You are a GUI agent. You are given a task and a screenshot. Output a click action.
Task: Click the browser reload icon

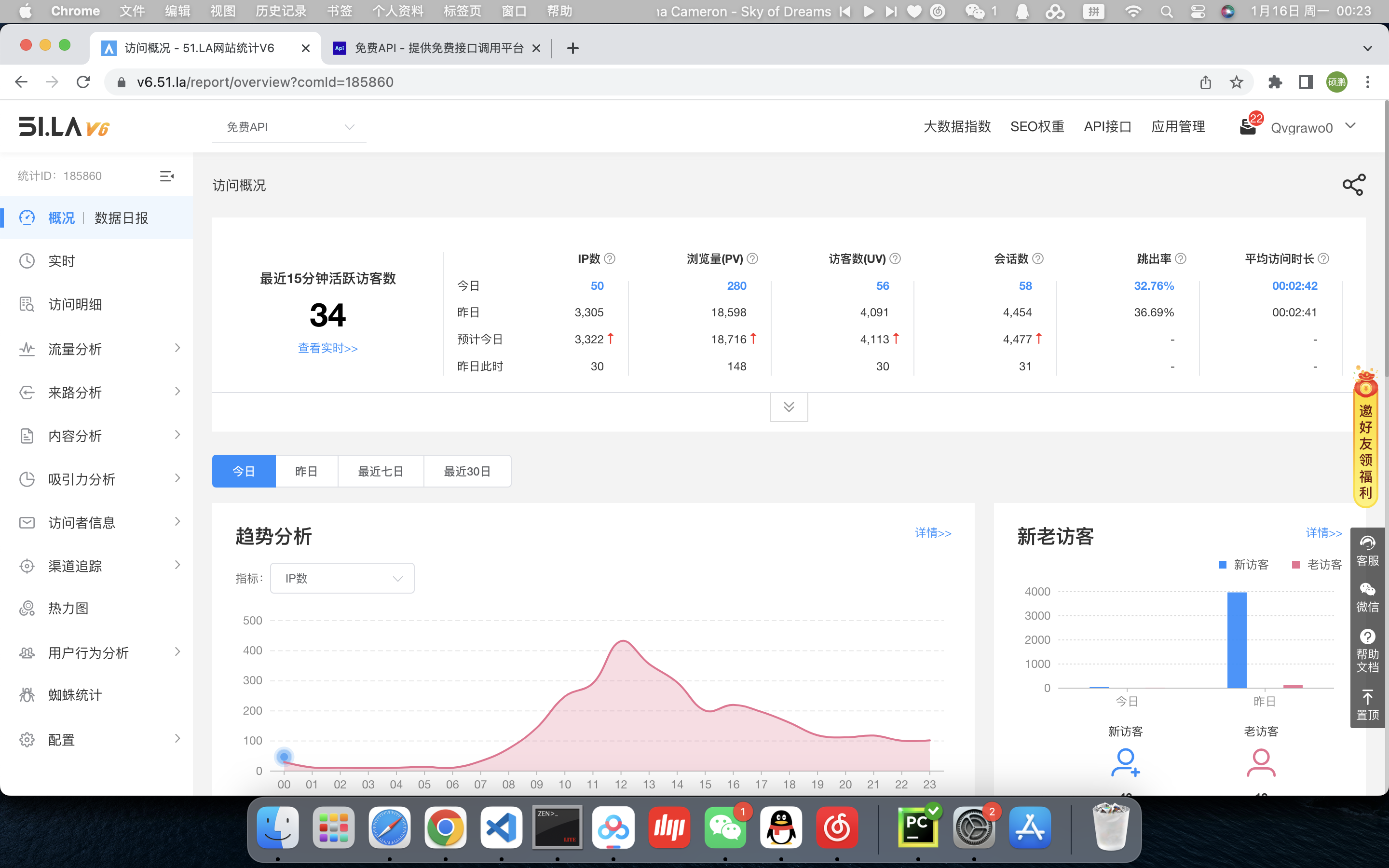tap(83, 82)
